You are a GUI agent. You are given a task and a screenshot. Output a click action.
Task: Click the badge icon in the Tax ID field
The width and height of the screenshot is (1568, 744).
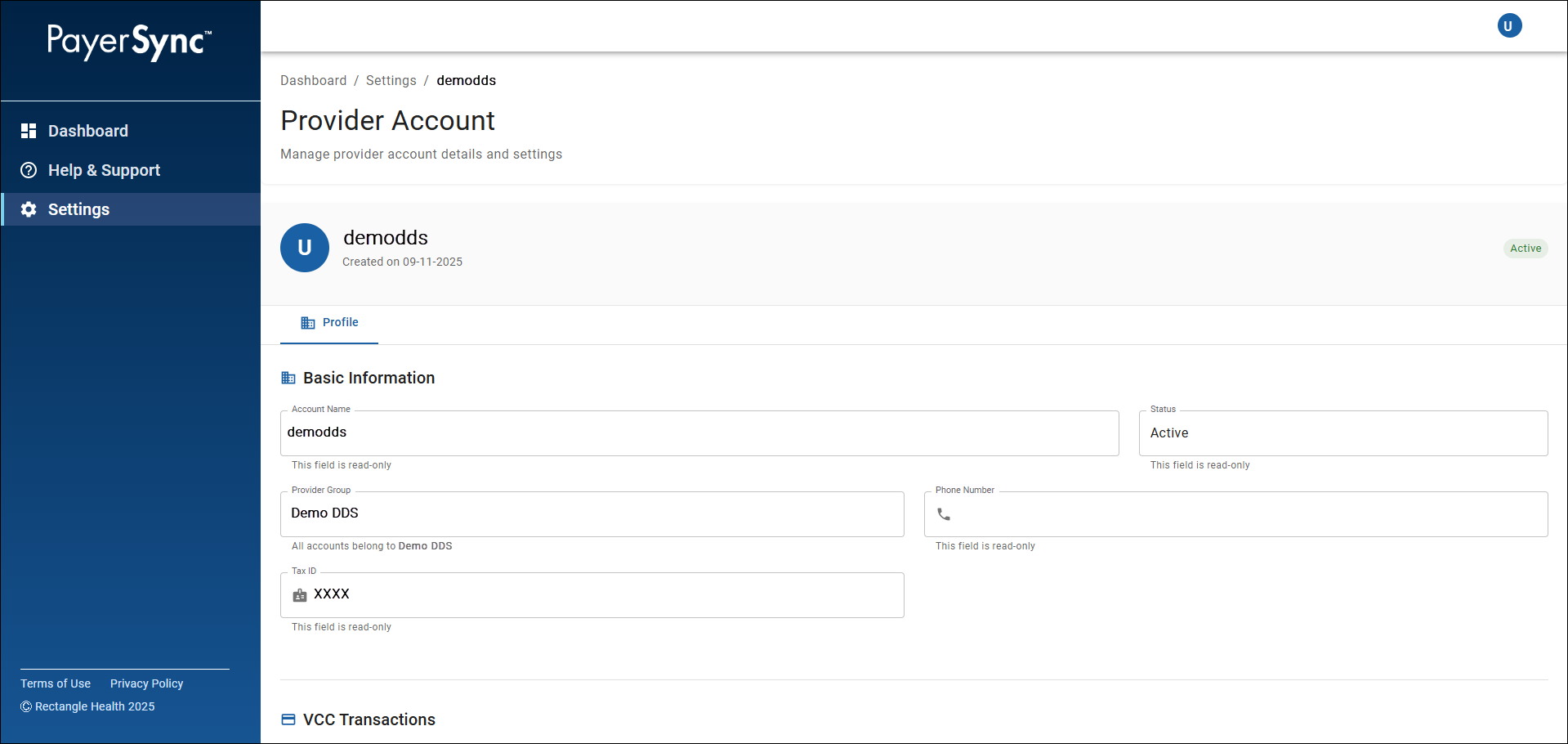coord(300,595)
